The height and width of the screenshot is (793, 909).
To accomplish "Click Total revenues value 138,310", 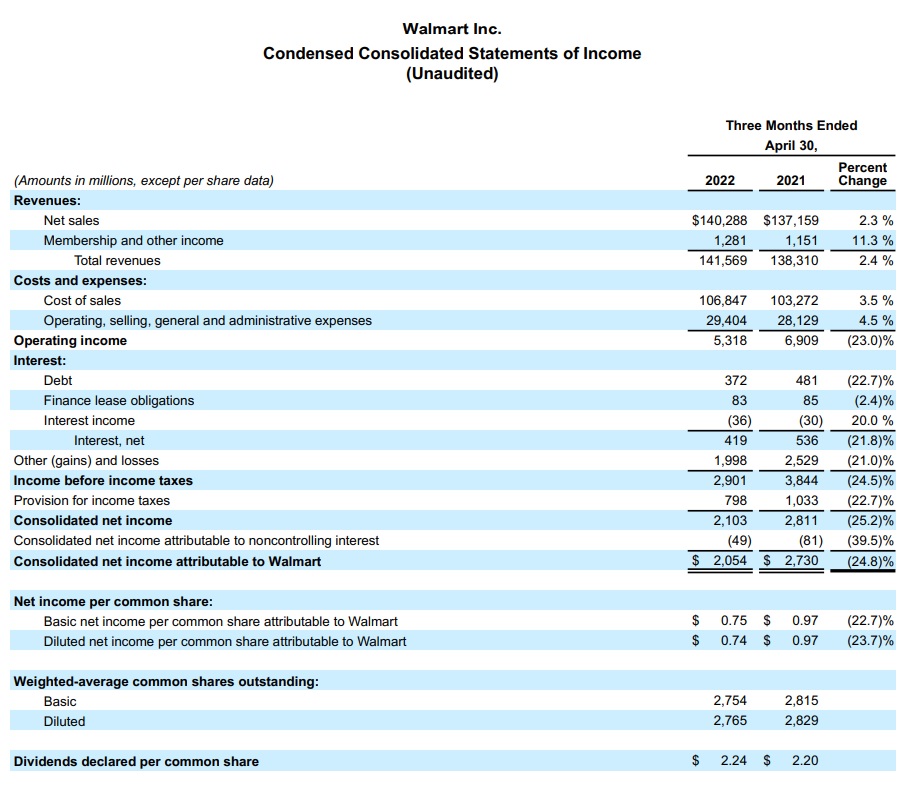I will point(794,260).
